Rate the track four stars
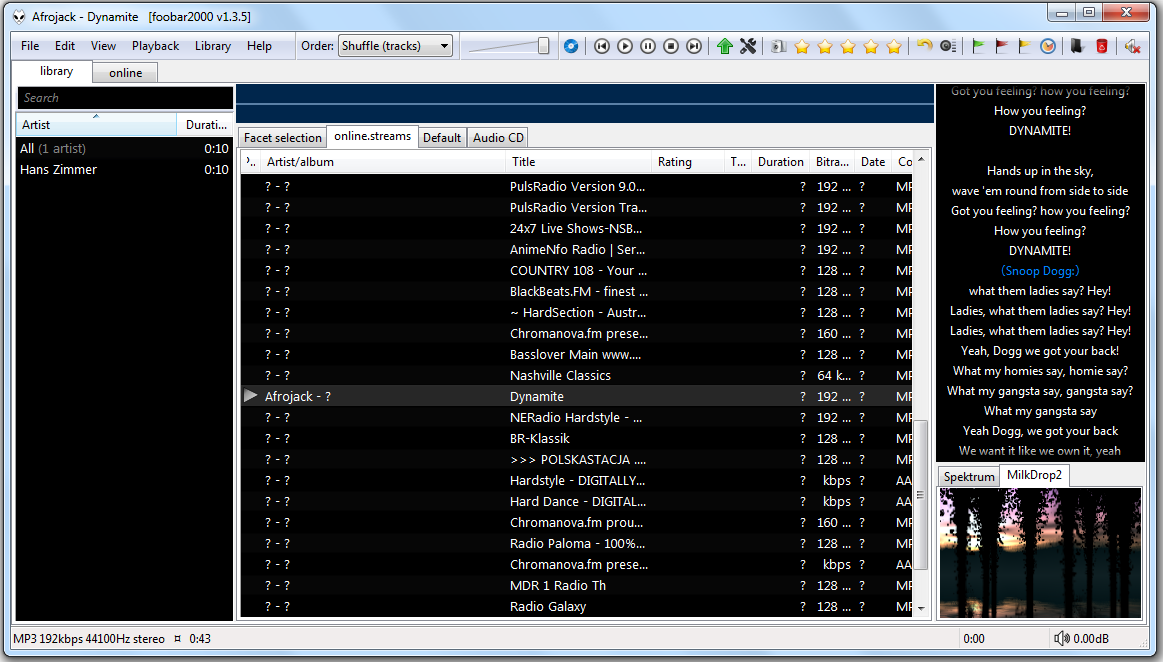 pyautogui.click(x=871, y=47)
